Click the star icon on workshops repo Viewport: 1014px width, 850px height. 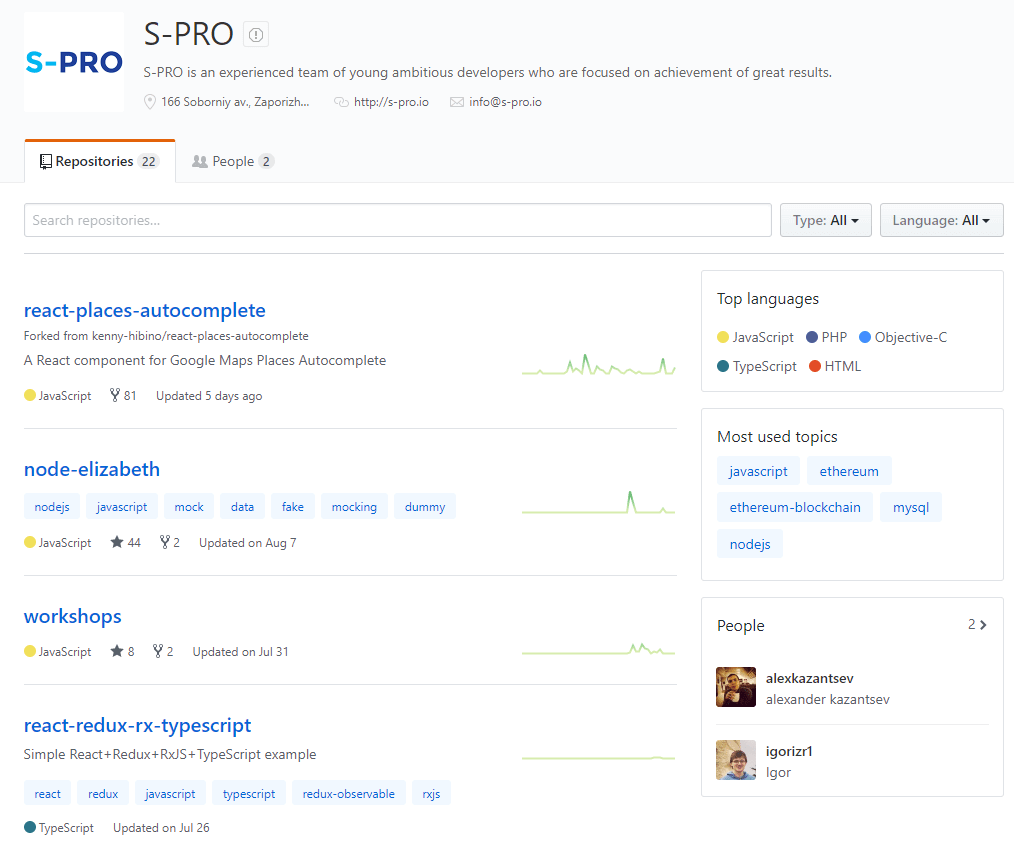117,652
